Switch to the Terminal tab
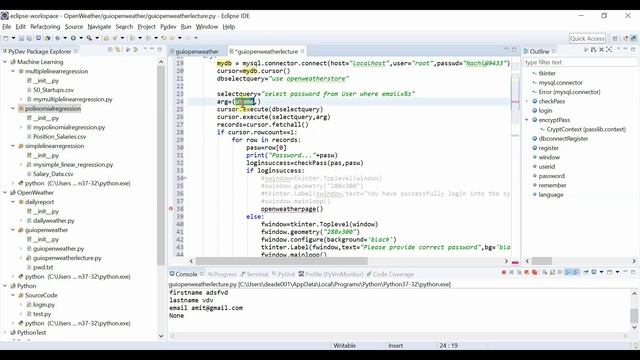This screenshot has width=640, height=360. pyautogui.click(x=254, y=274)
